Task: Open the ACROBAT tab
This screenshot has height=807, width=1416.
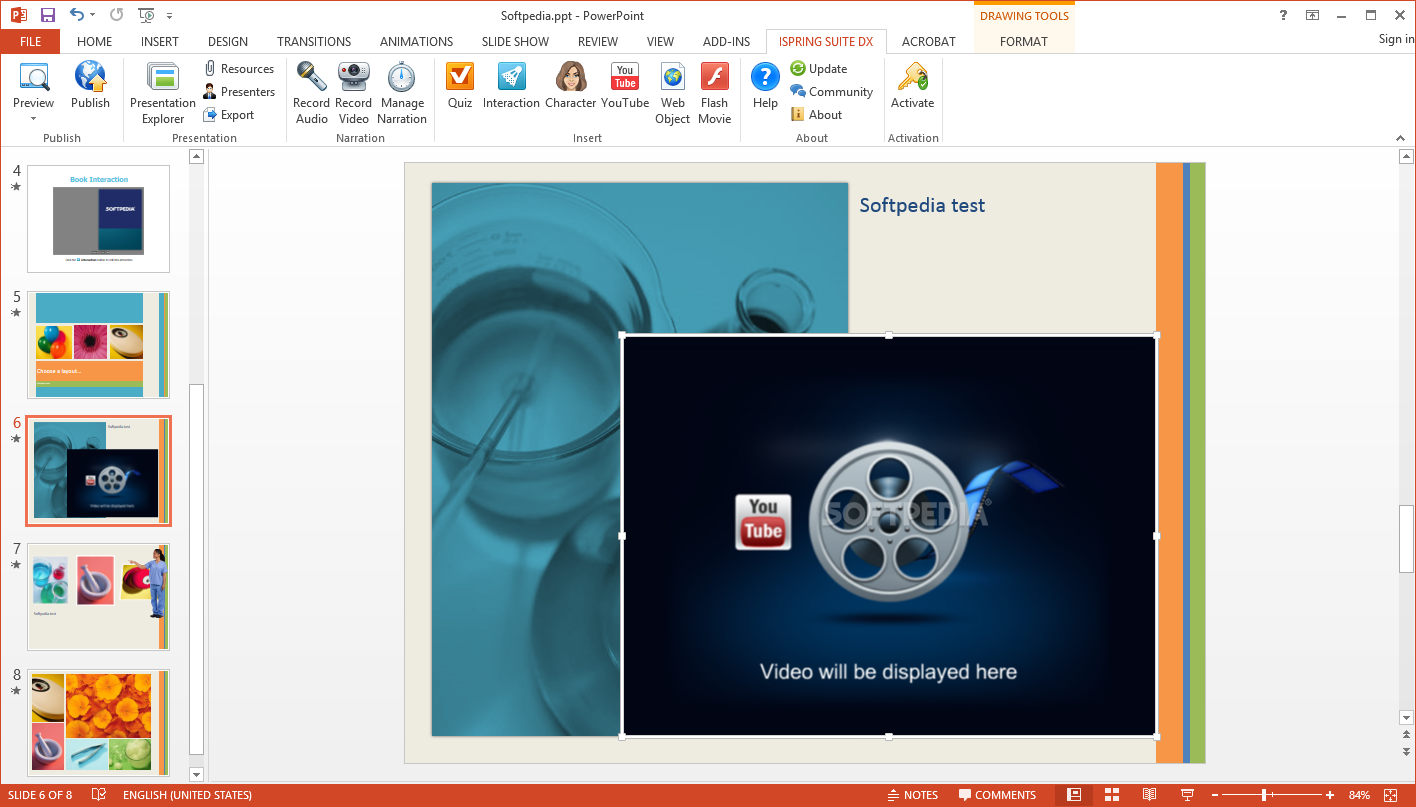Action: pyautogui.click(x=929, y=42)
